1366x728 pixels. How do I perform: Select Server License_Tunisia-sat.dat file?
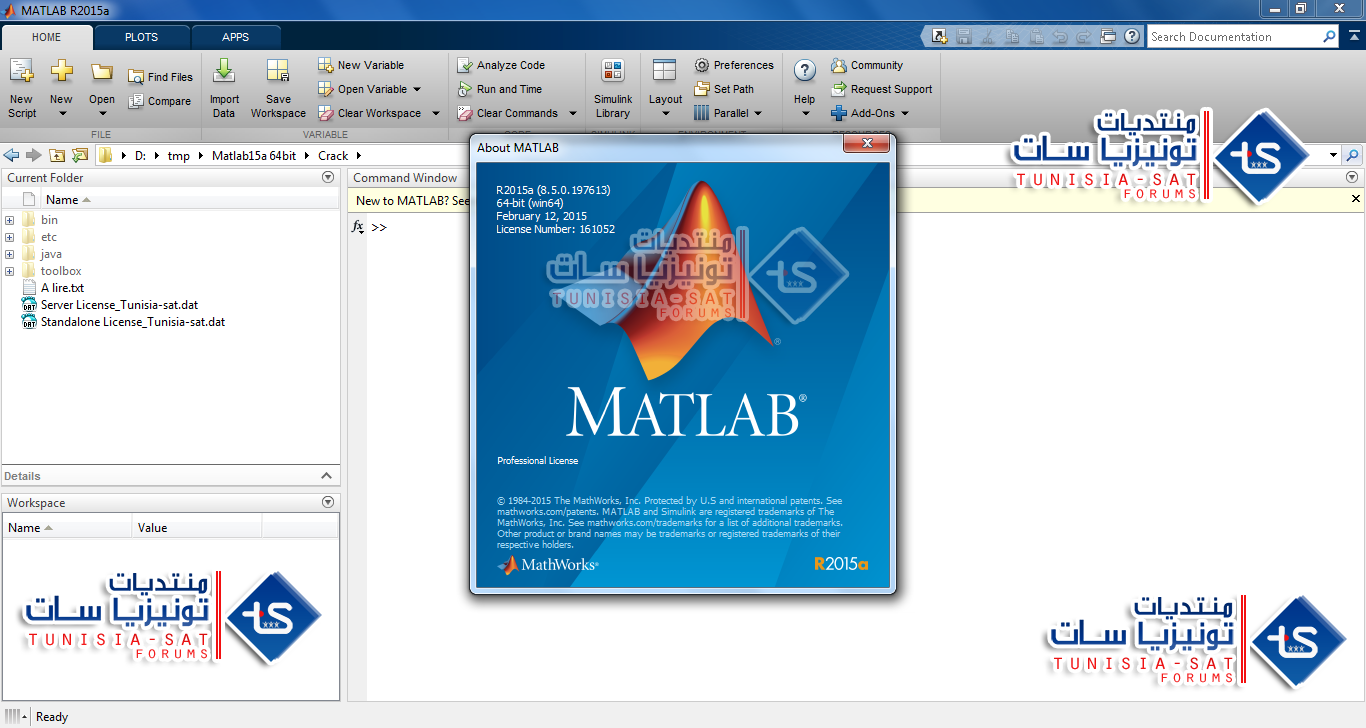tap(119, 305)
